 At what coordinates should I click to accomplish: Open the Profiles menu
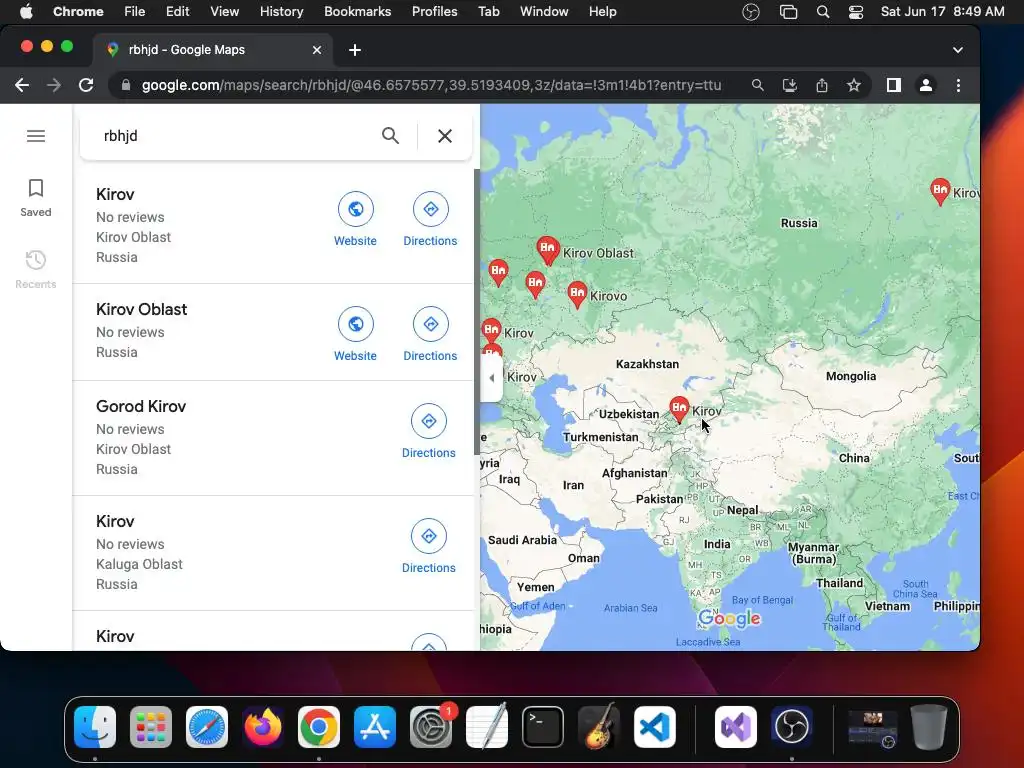tap(434, 11)
